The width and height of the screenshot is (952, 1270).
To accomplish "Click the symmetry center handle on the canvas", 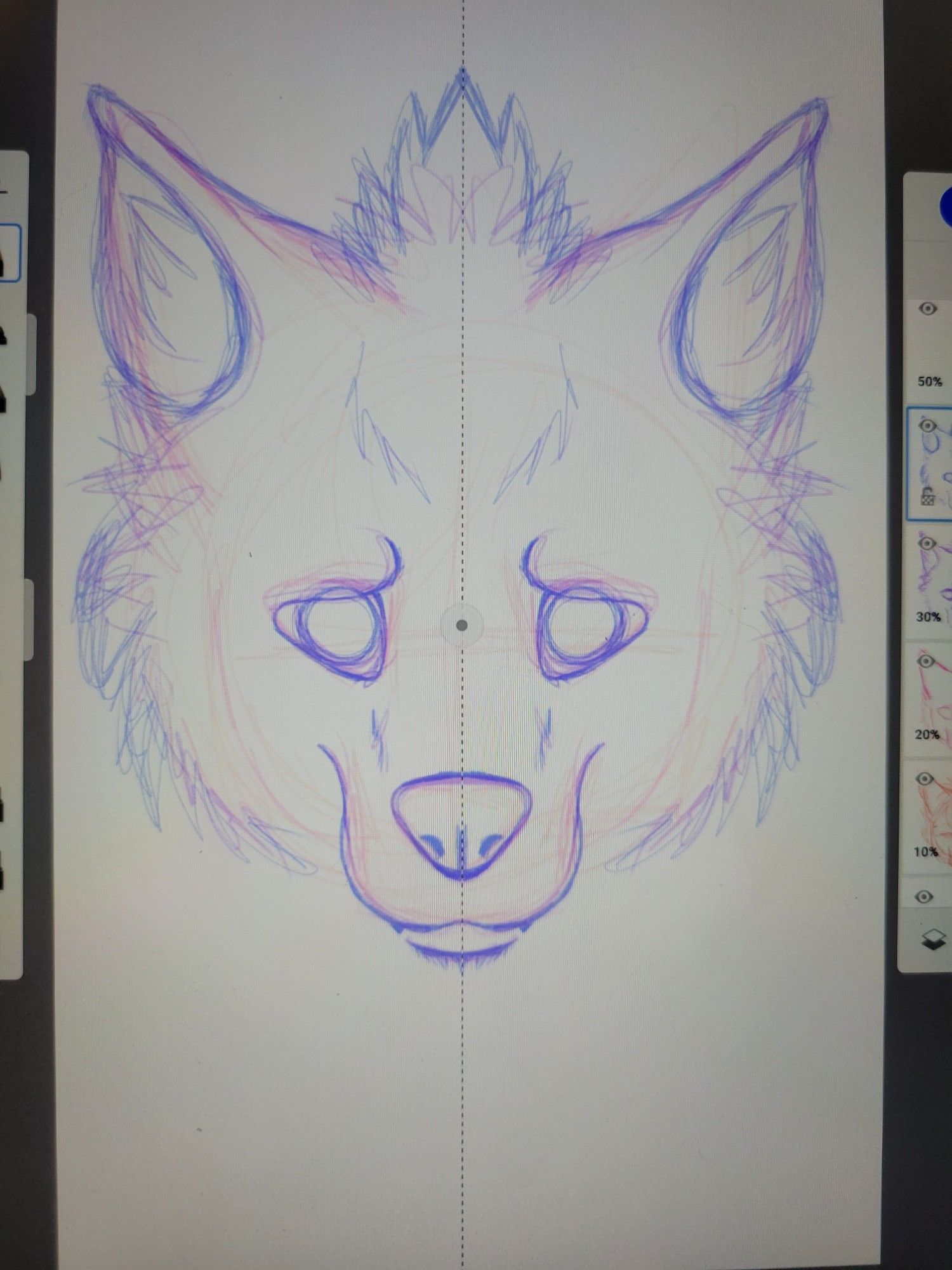I will [462, 626].
